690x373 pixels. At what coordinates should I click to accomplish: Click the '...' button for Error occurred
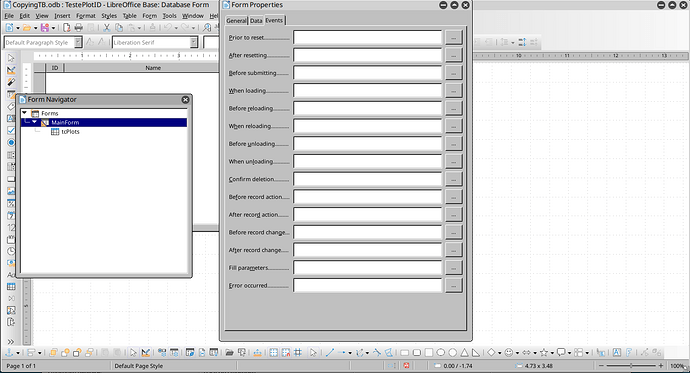[454, 285]
